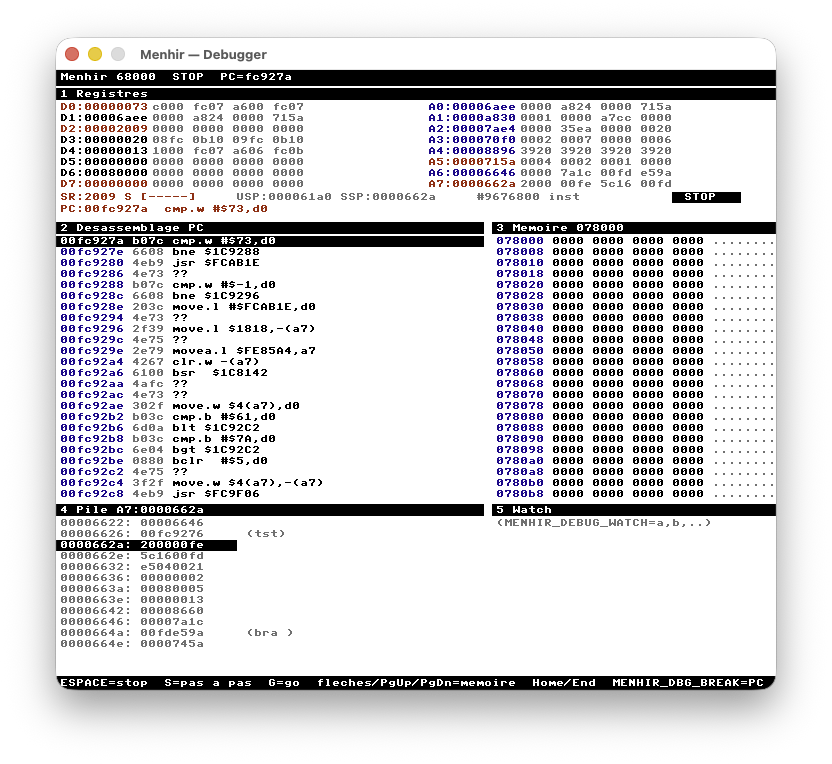The width and height of the screenshot is (832, 764).
Task: Click register D6:00080000 value
Action: coord(104,173)
